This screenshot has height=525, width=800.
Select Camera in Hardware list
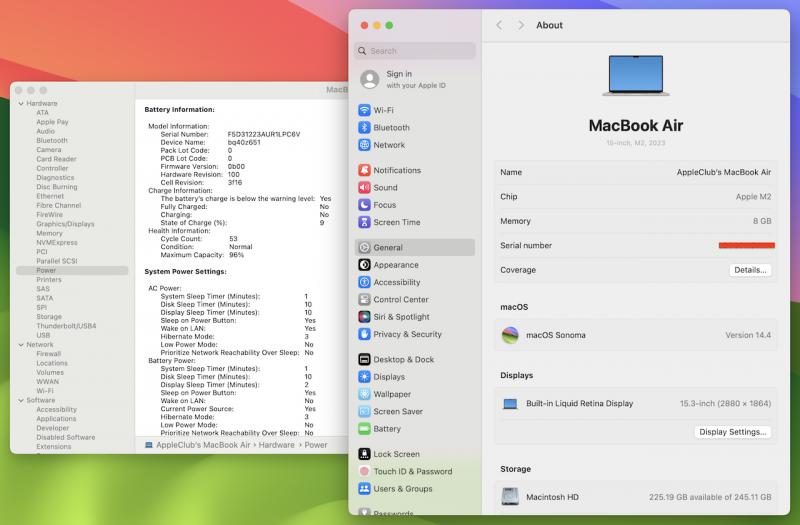[48, 149]
